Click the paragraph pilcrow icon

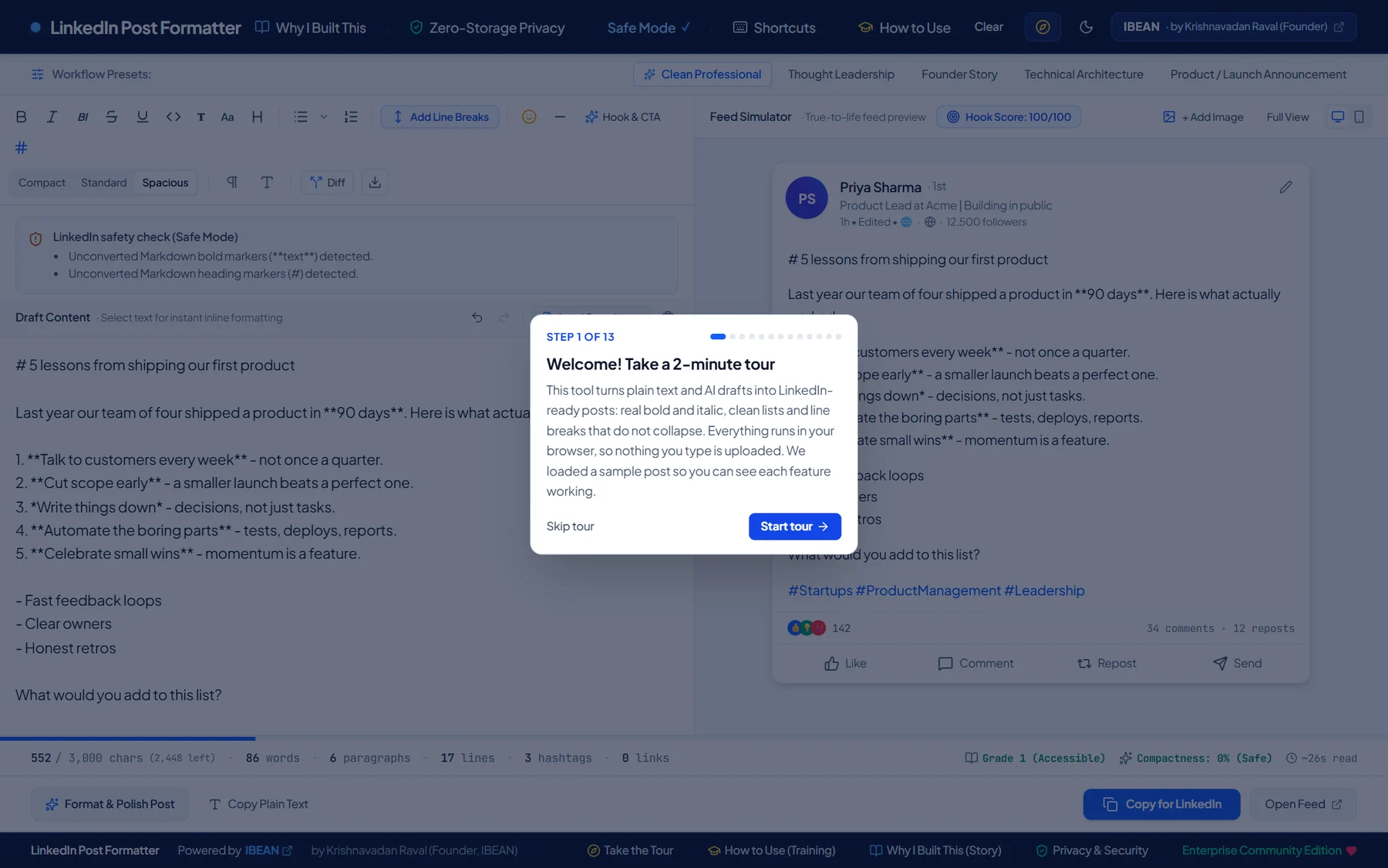coord(231,183)
